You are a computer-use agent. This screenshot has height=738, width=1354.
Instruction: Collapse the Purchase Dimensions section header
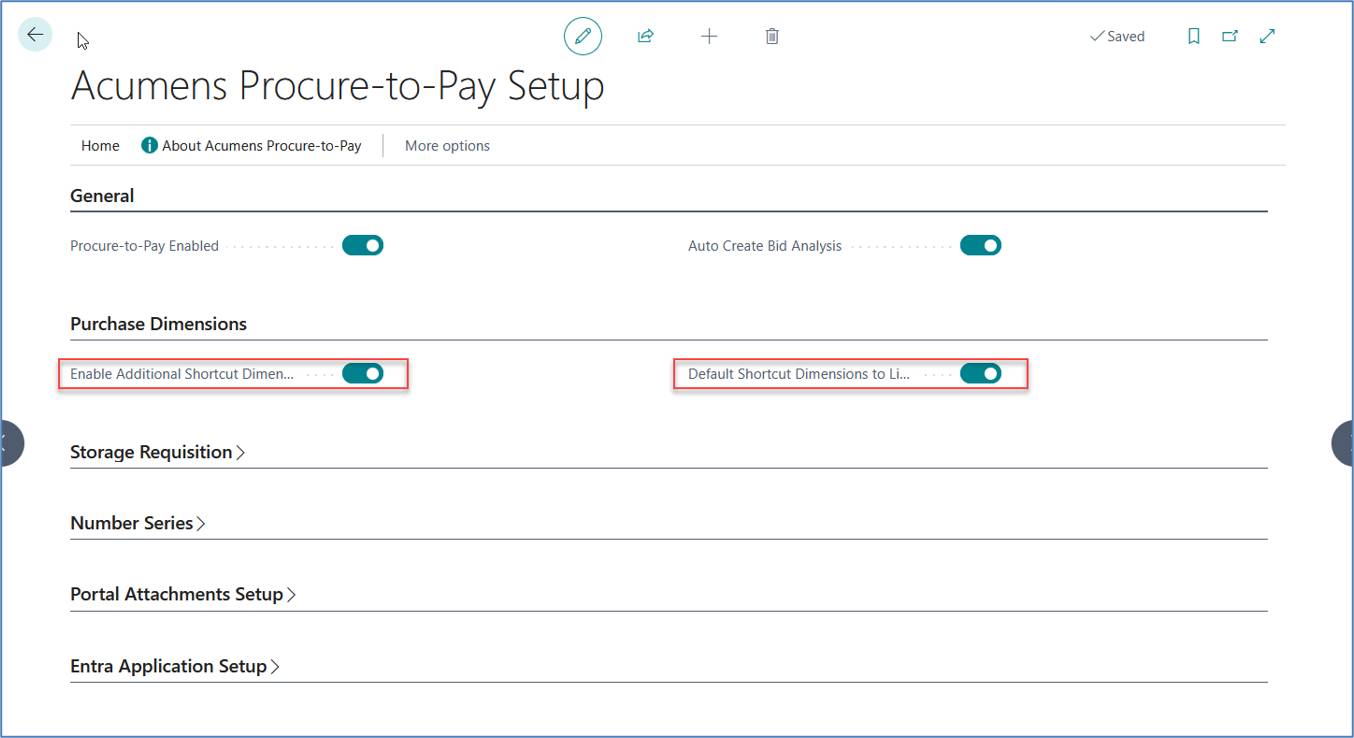[158, 324]
